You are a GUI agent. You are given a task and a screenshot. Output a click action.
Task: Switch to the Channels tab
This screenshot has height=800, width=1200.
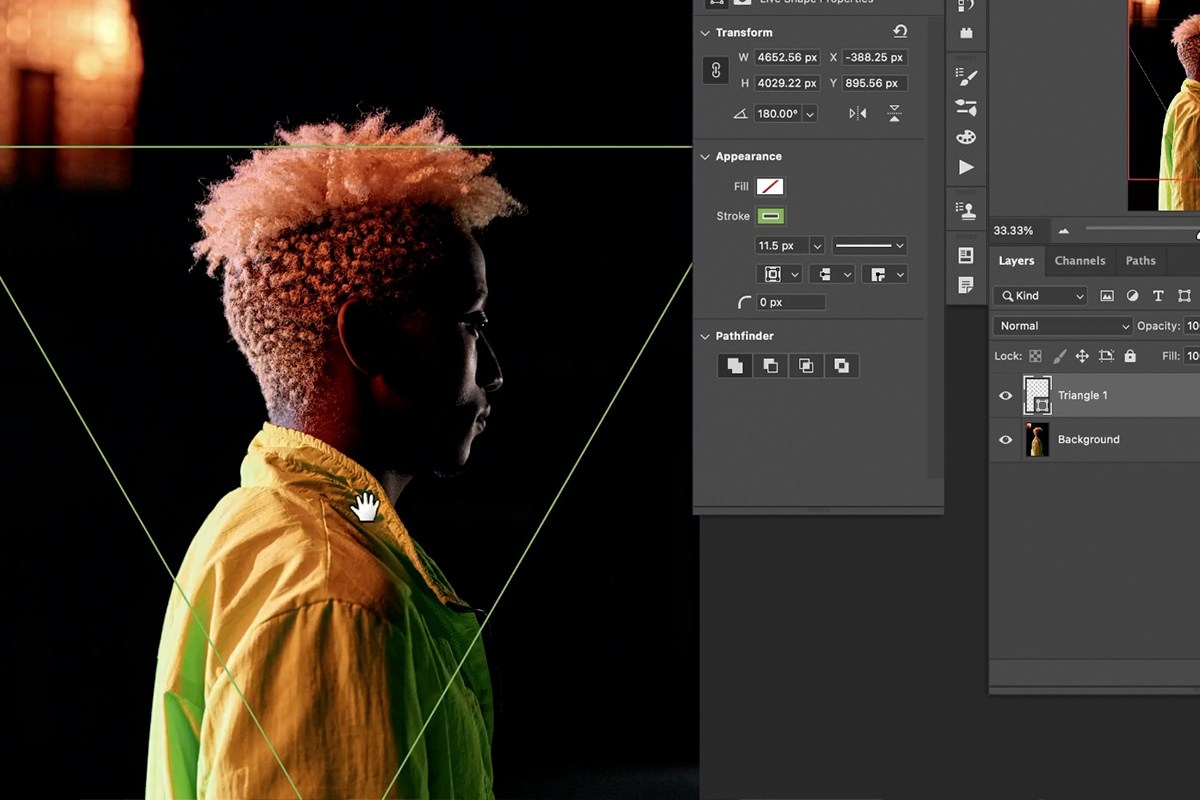(1080, 261)
